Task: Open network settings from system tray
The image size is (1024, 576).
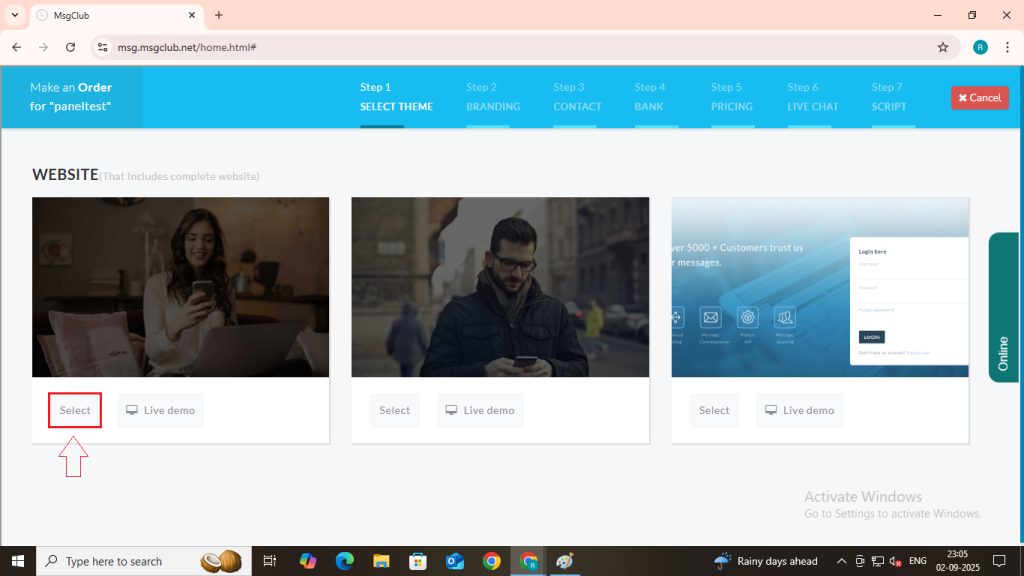Action: [x=878, y=561]
